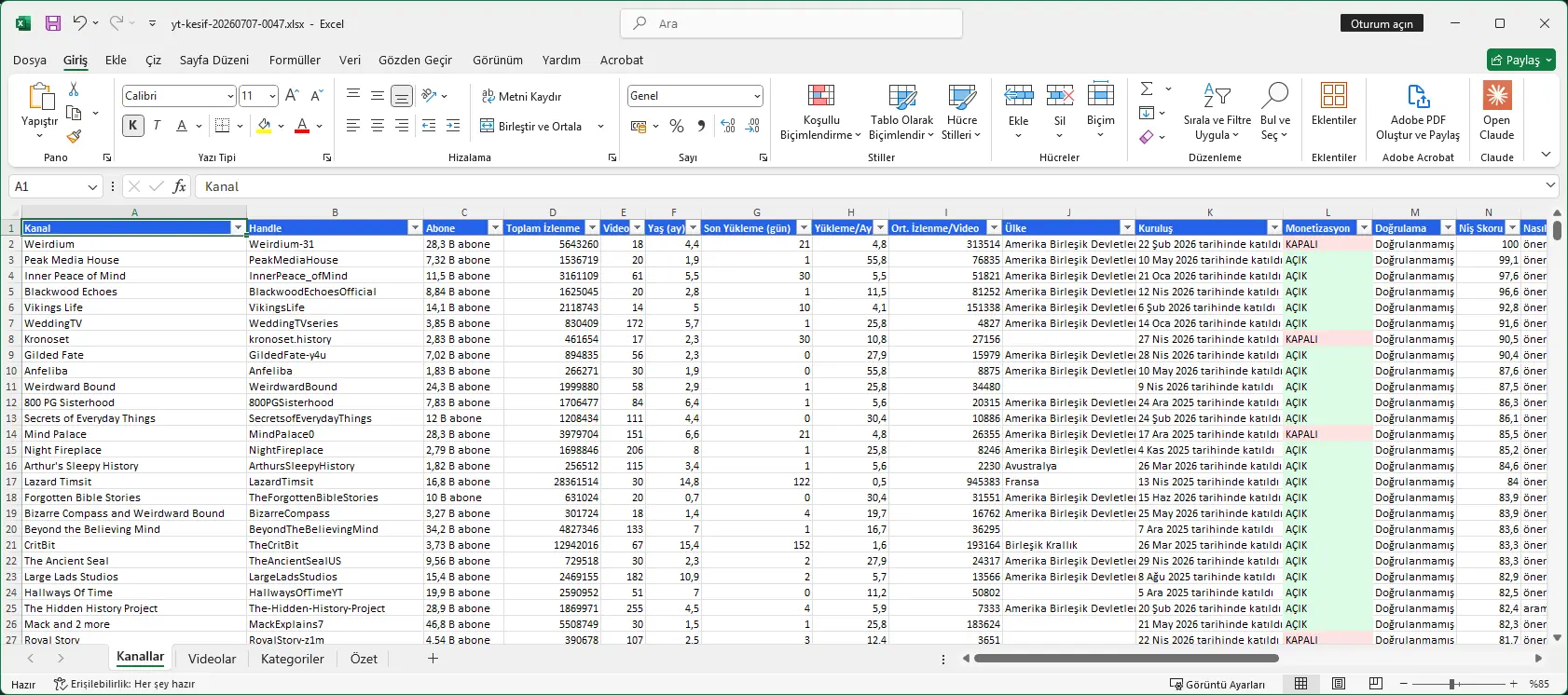Click the Format Painter brush icon
Viewport: 1568px width, 695px height.
74,136
